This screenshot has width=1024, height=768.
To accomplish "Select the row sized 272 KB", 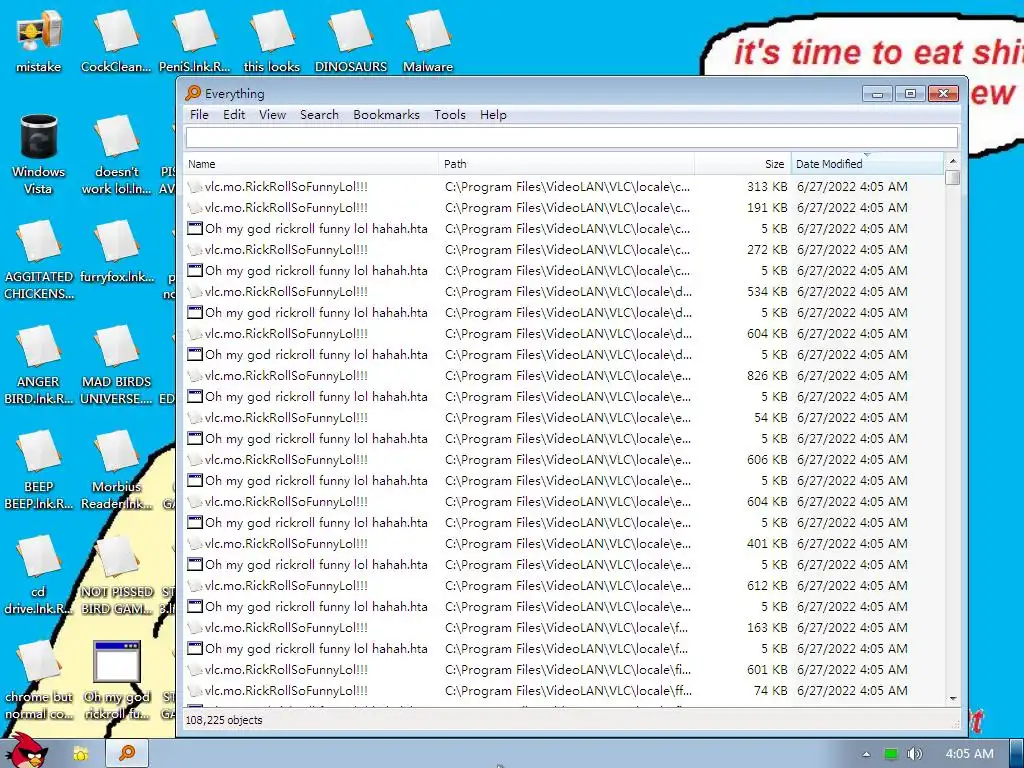I will click(x=564, y=249).
